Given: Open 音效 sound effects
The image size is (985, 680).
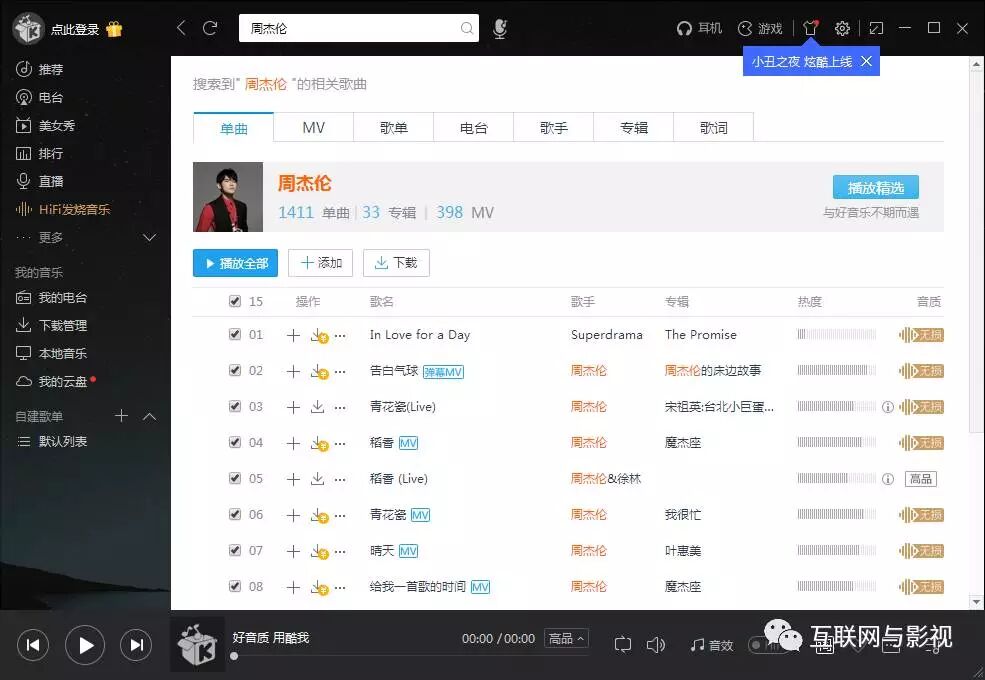Looking at the screenshot, I should pyautogui.click(x=712, y=645).
